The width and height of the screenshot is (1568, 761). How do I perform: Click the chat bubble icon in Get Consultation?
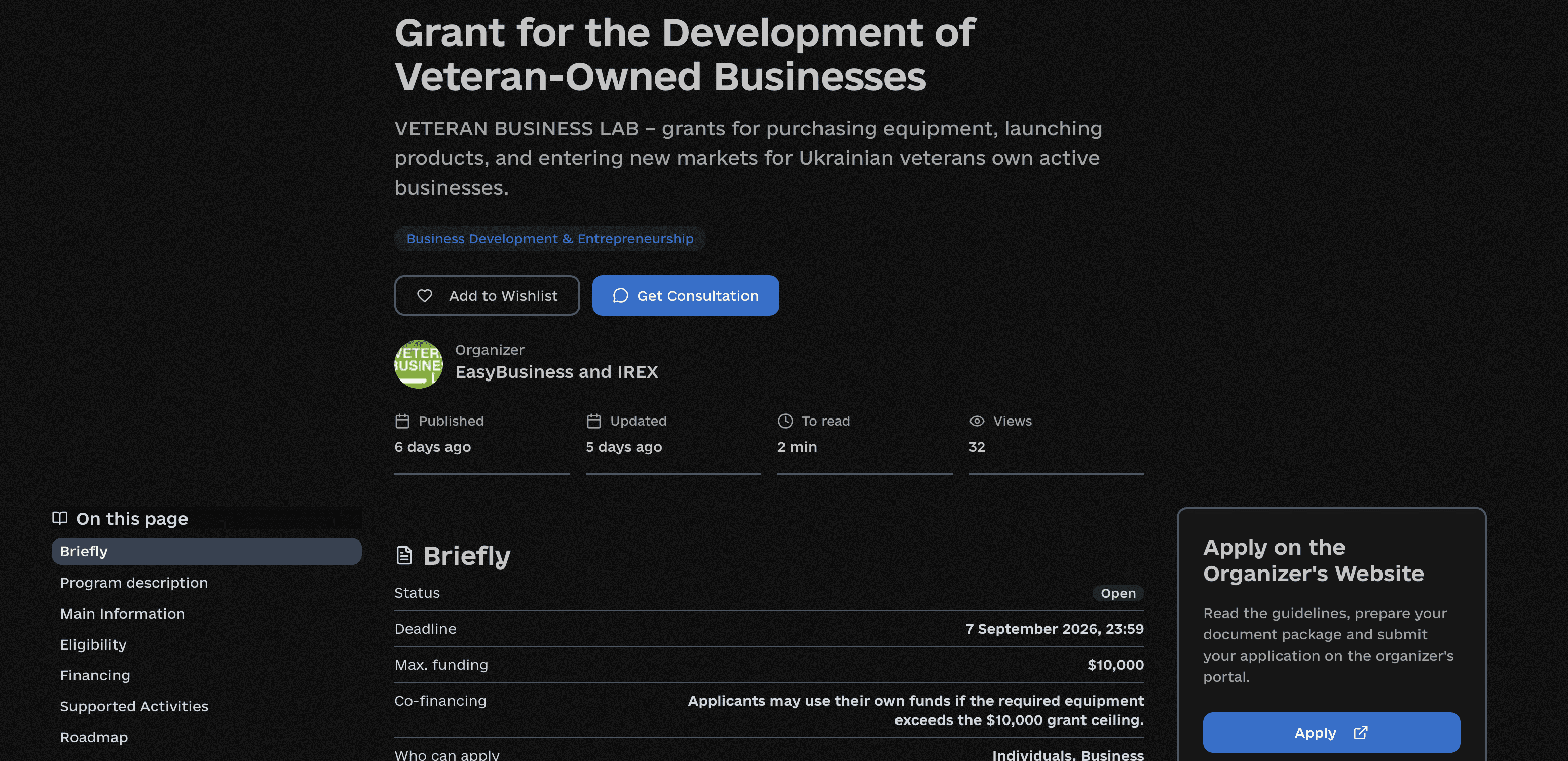click(x=620, y=296)
